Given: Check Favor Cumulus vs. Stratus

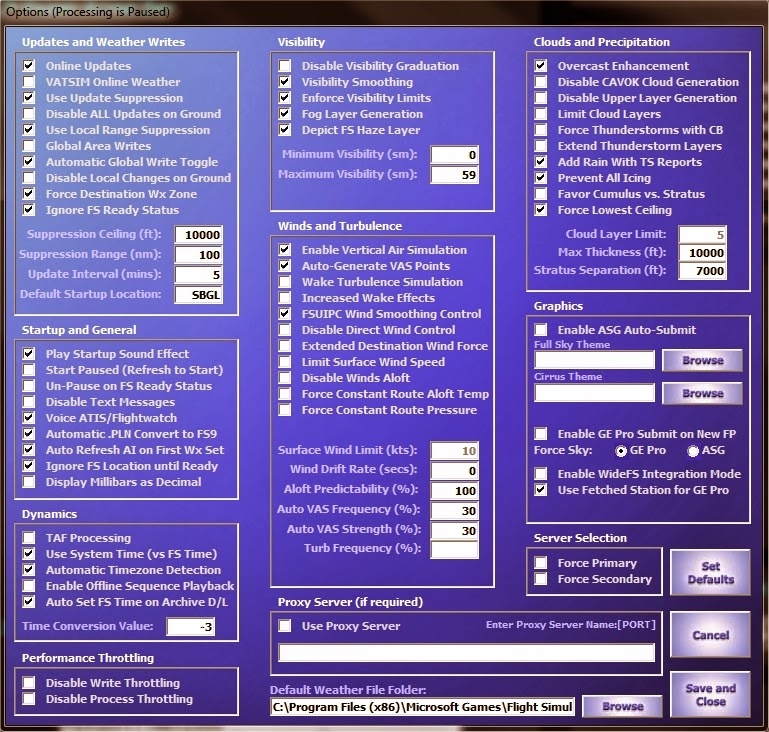Looking at the screenshot, I should (x=540, y=194).
